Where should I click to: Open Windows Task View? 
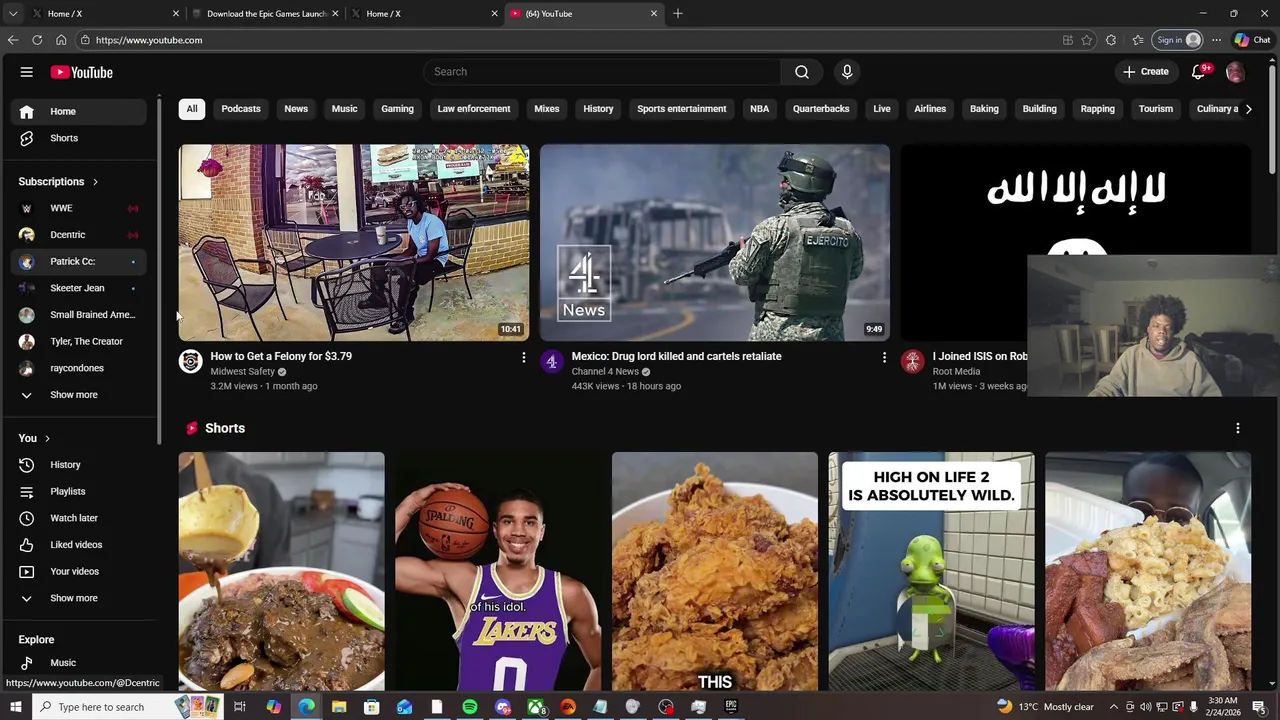click(x=240, y=707)
